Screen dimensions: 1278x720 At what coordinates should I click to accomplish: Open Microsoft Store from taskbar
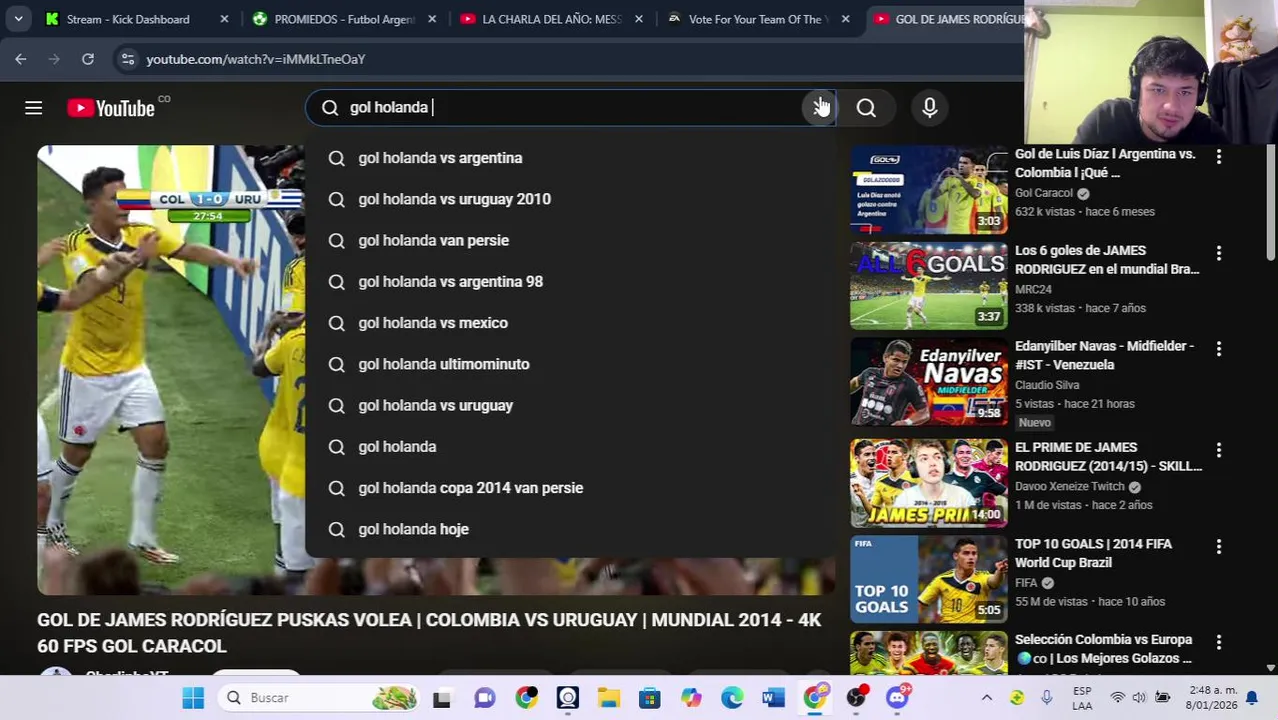[x=650, y=698]
